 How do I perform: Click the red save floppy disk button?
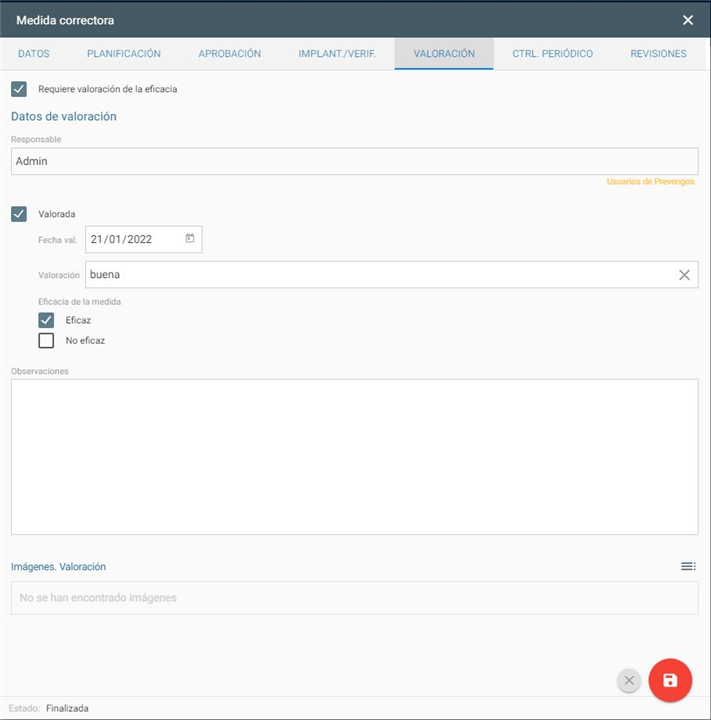[x=670, y=681]
